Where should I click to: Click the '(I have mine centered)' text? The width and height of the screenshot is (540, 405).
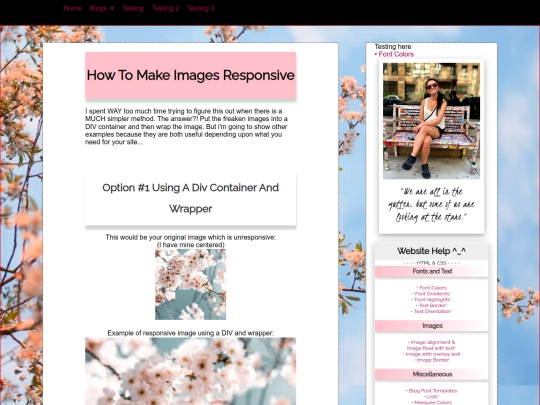pyautogui.click(x=190, y=245)
